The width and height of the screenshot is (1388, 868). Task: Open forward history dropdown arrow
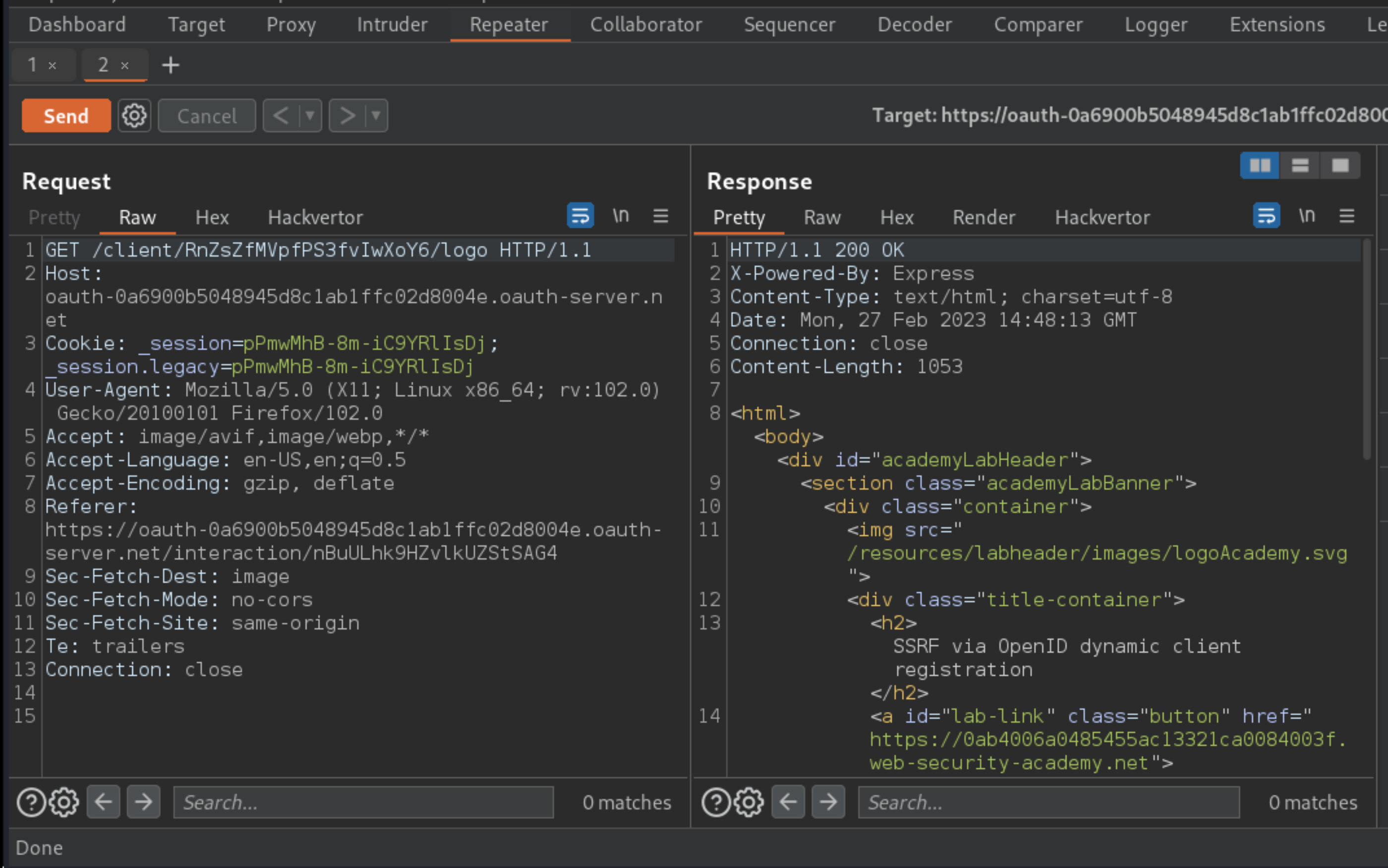[x=376, y=116]
